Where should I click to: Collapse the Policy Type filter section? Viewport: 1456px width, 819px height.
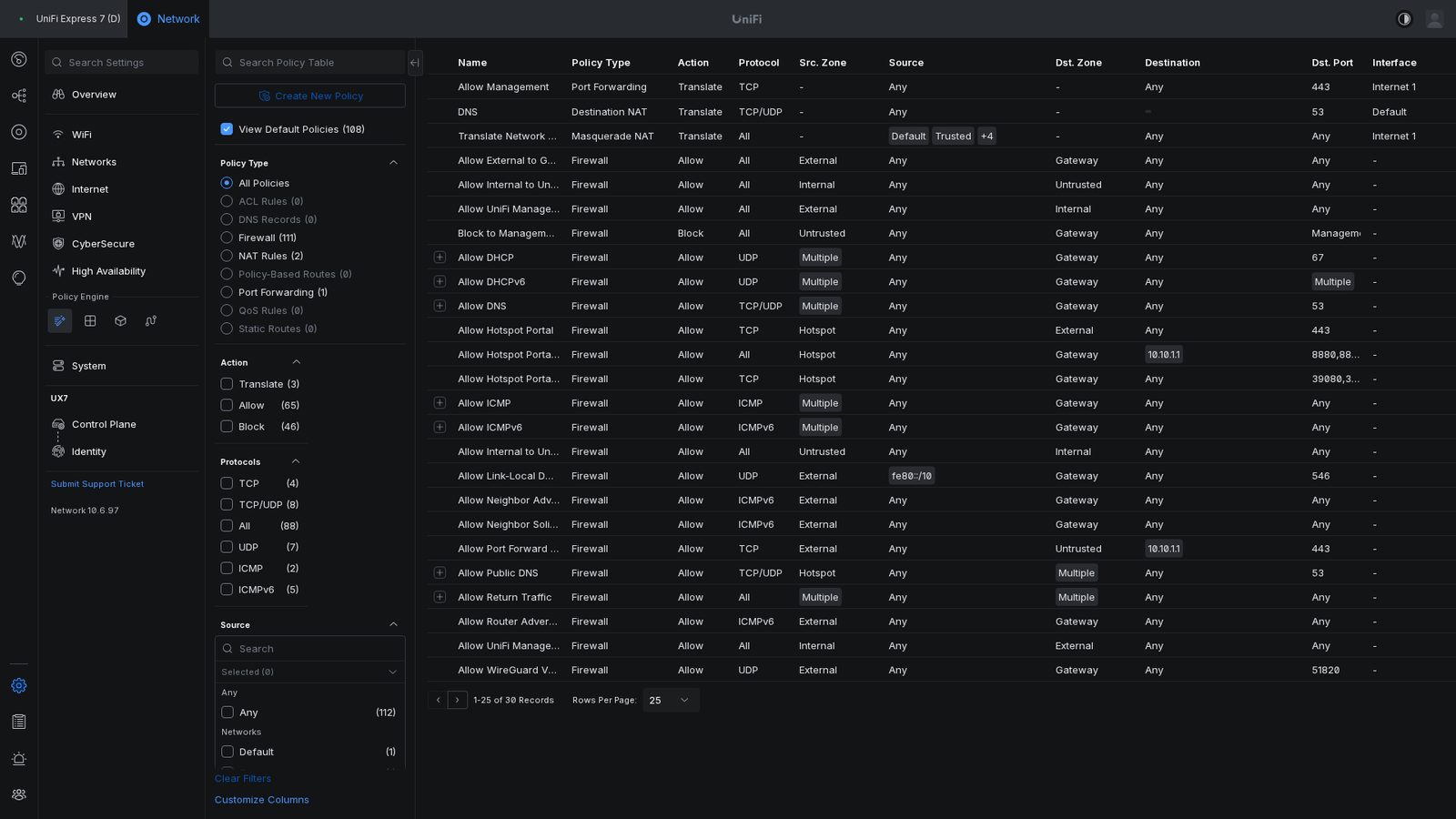click(393, 163)
